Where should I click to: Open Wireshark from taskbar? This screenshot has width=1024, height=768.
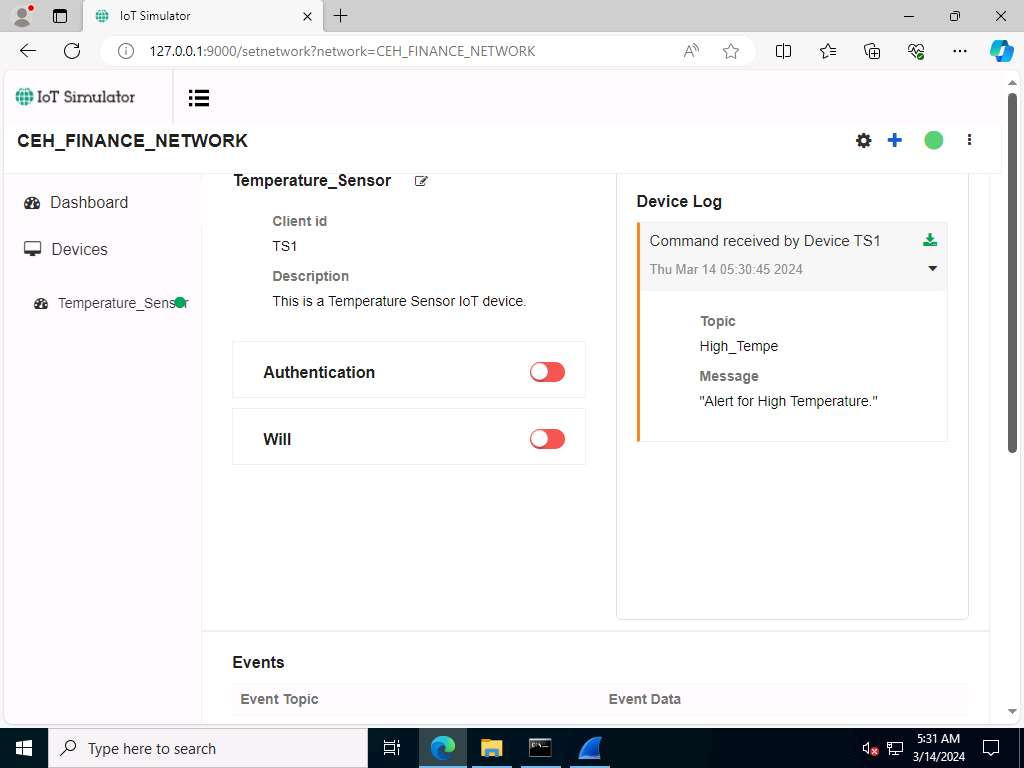tap(590, 748)
